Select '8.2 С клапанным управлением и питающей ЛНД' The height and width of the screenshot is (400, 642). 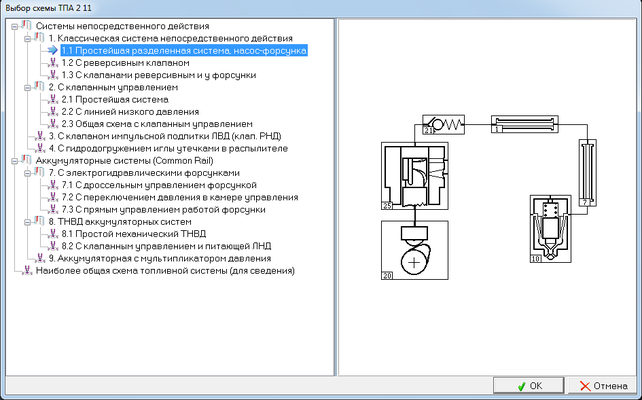[x=166, y=246]
